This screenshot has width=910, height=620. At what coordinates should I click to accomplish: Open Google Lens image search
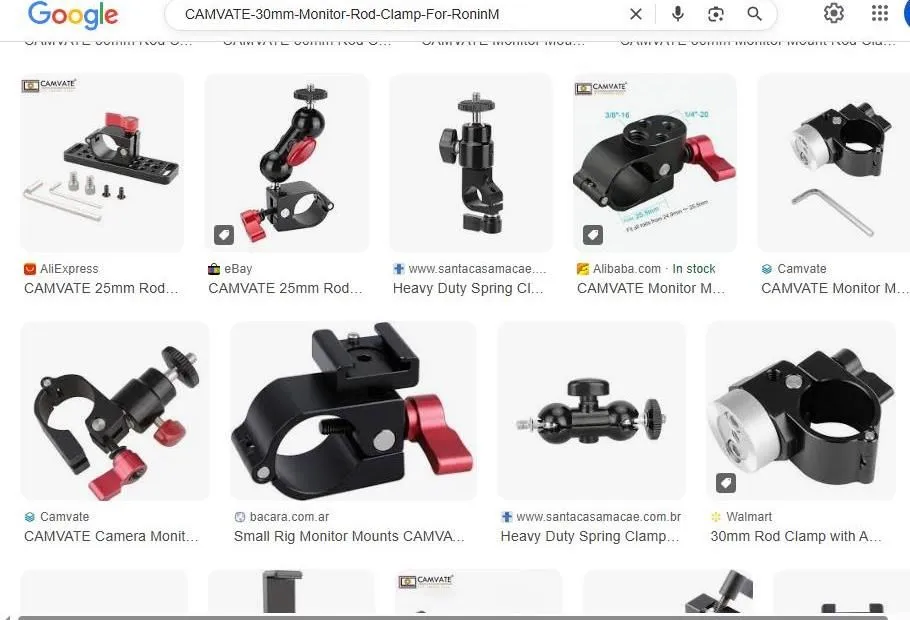(x=715, y=14)
